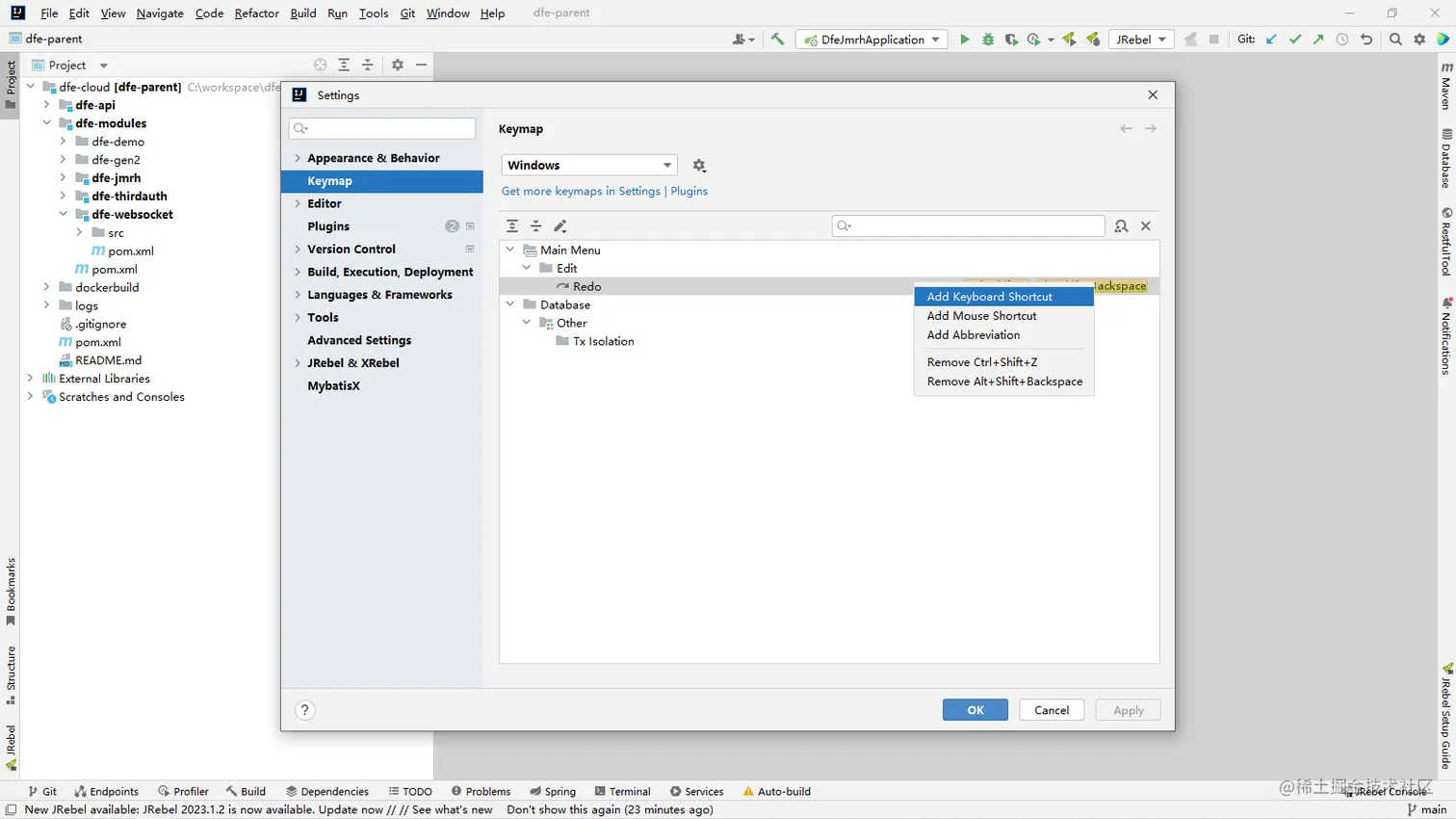
Task: Go back using the Settings back arrow
Action: click(x=1126, y=128)
